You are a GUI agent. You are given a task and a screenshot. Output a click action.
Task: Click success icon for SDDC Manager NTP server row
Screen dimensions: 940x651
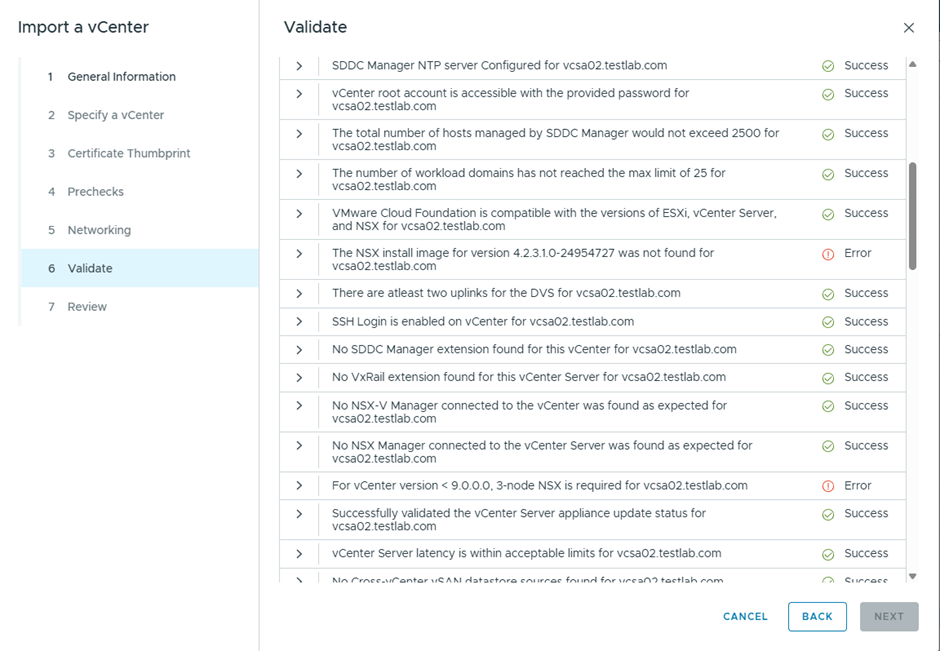(828, 66)
